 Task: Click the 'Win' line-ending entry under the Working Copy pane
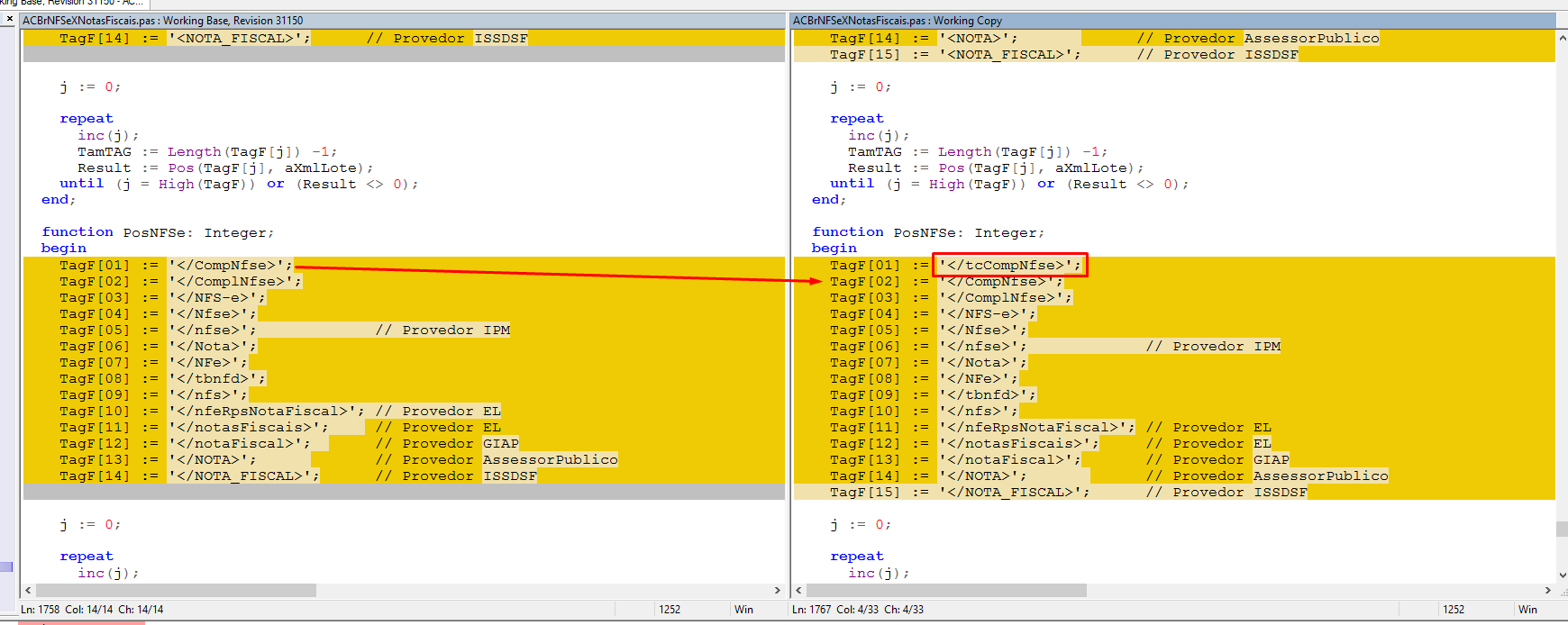coord(1527,610)
